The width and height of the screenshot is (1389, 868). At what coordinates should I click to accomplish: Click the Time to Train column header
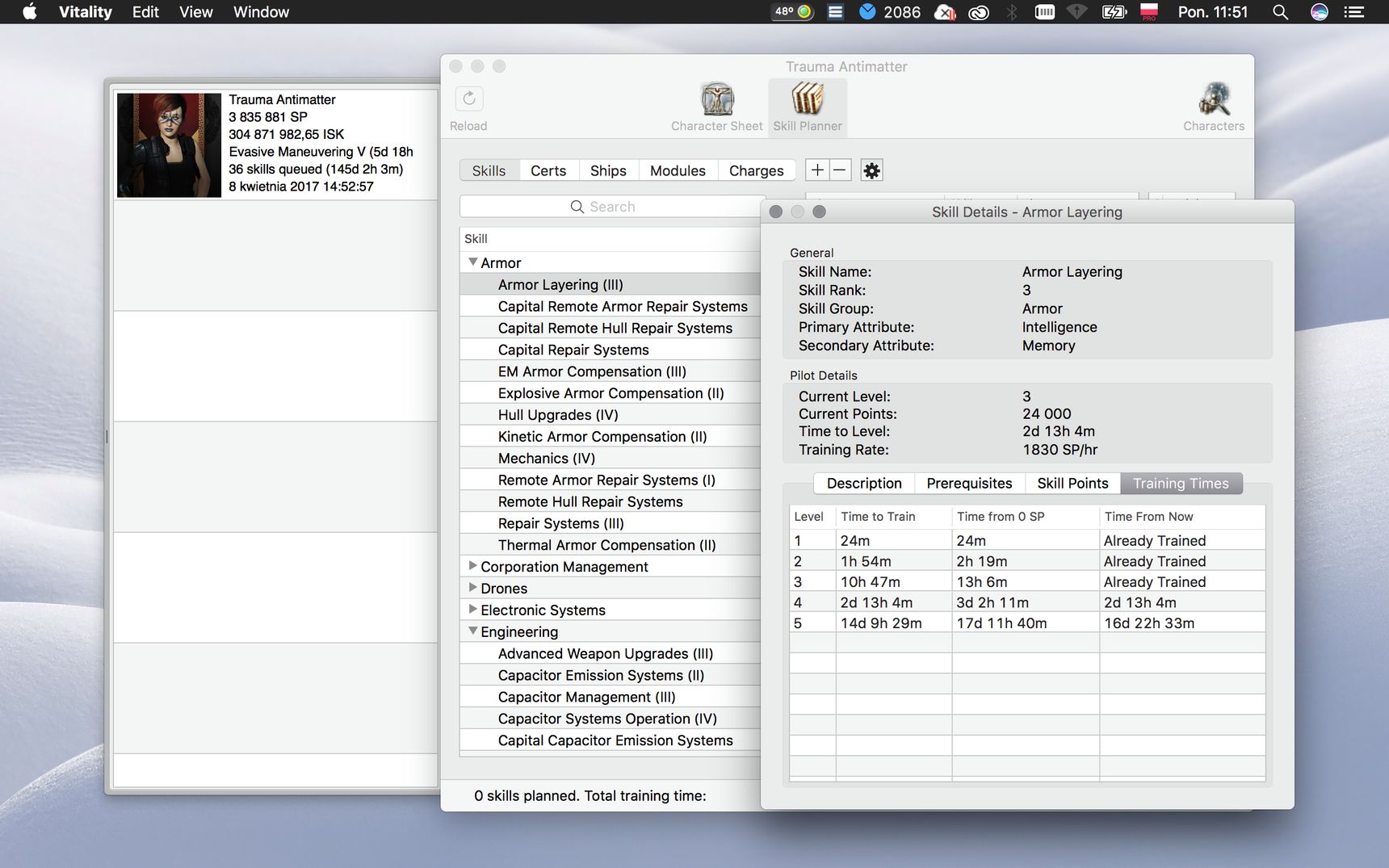click(894, 517)
